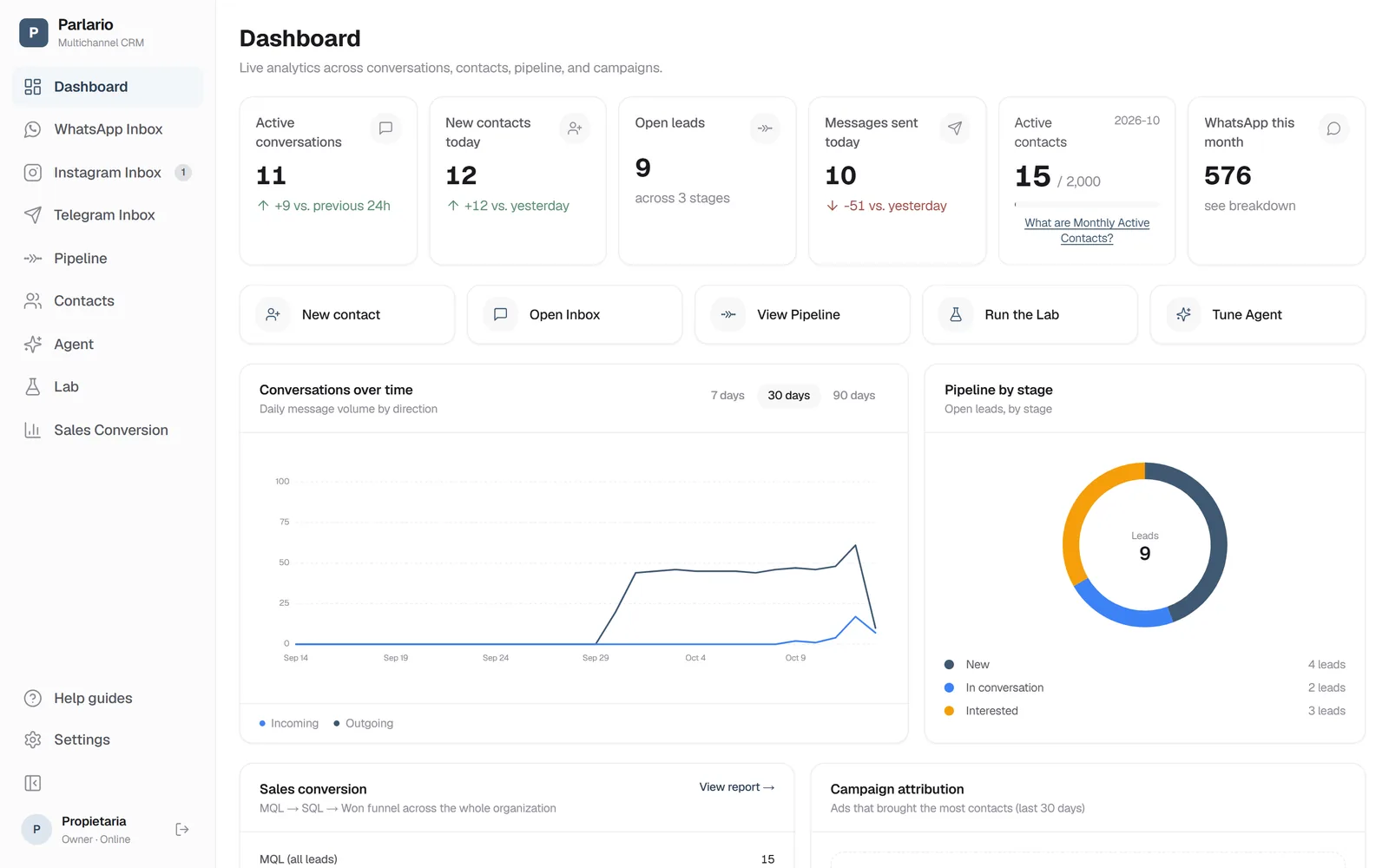The height and width of the screenshot is (868, 1389).
Task: Click the Settings gear icon
Action: [33, 740]
